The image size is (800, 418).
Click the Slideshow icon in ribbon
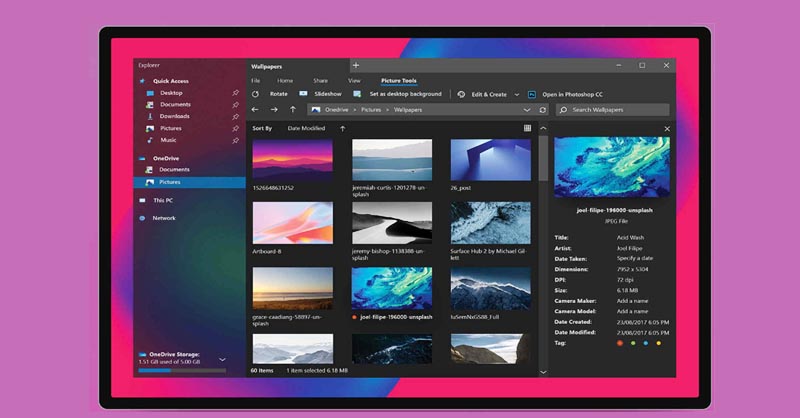[304, 94]
